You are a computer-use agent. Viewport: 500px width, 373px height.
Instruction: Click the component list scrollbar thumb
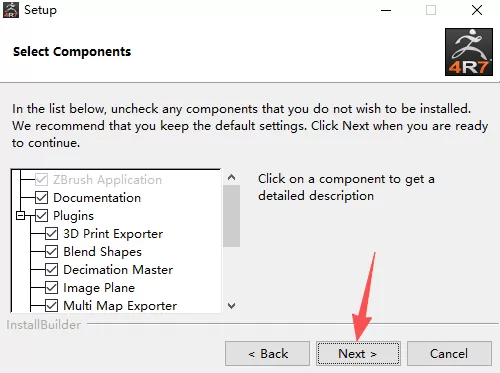click(x=232, y=216)
